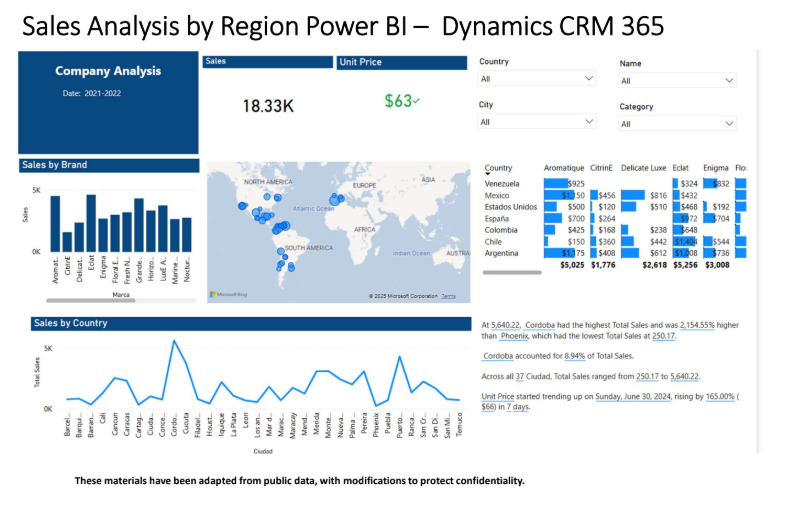Open the map Terms link

[x=448, y=296]
